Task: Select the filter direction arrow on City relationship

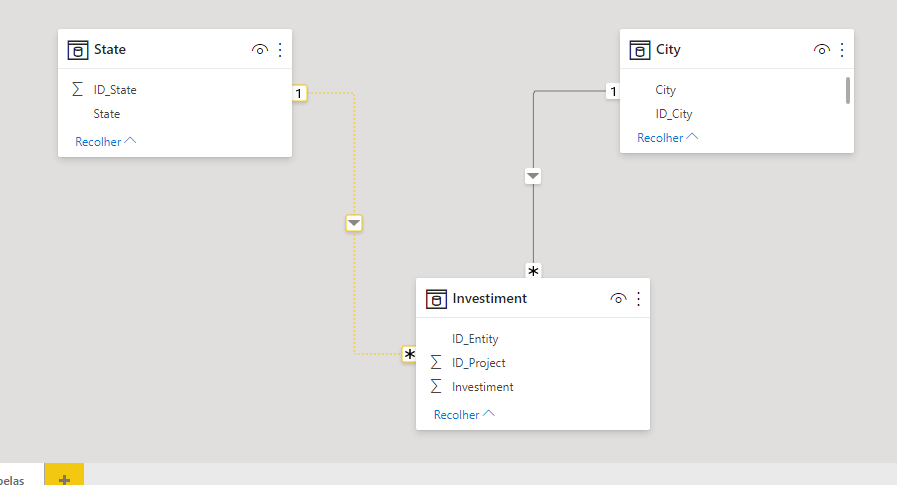Action: click(533, 176)
